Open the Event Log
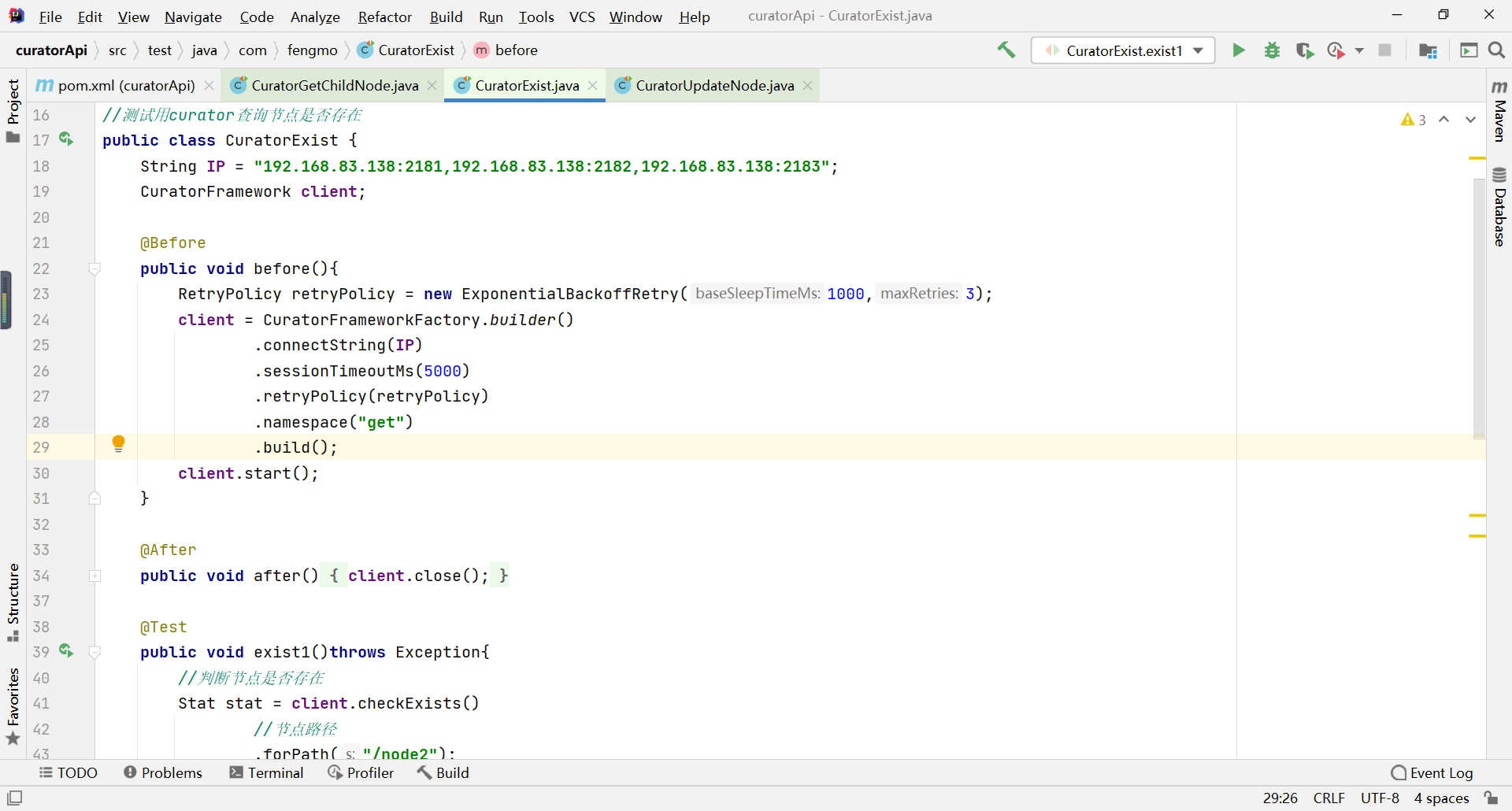Image resolution: width=1512 pixels, height=811 pixels. pyautogui.click(x=1432, y=772)
